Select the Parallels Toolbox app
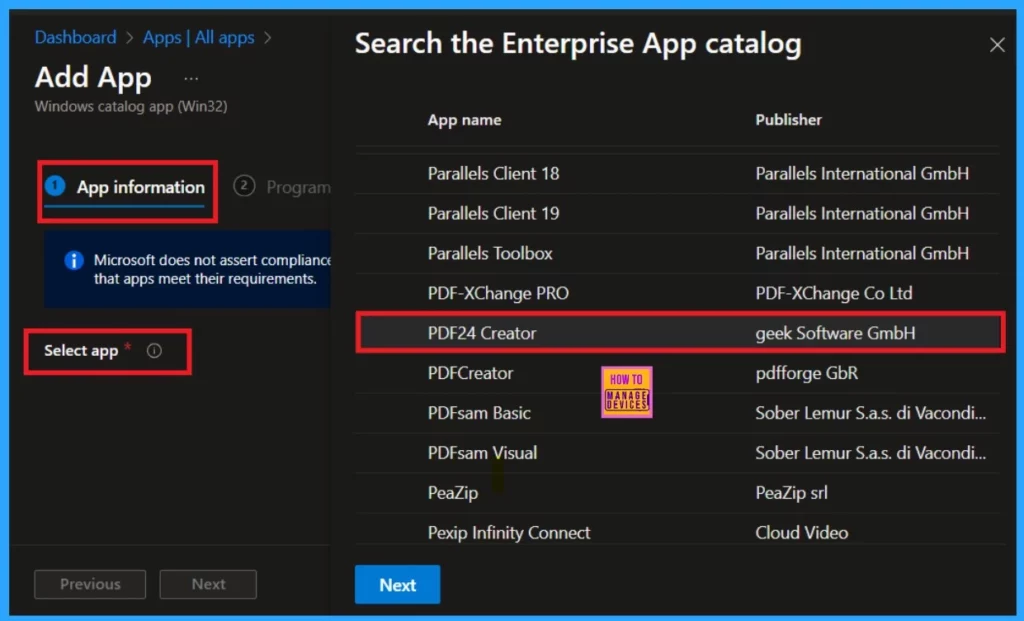The width and height of the screenshot is (1024, 621). 677,253
